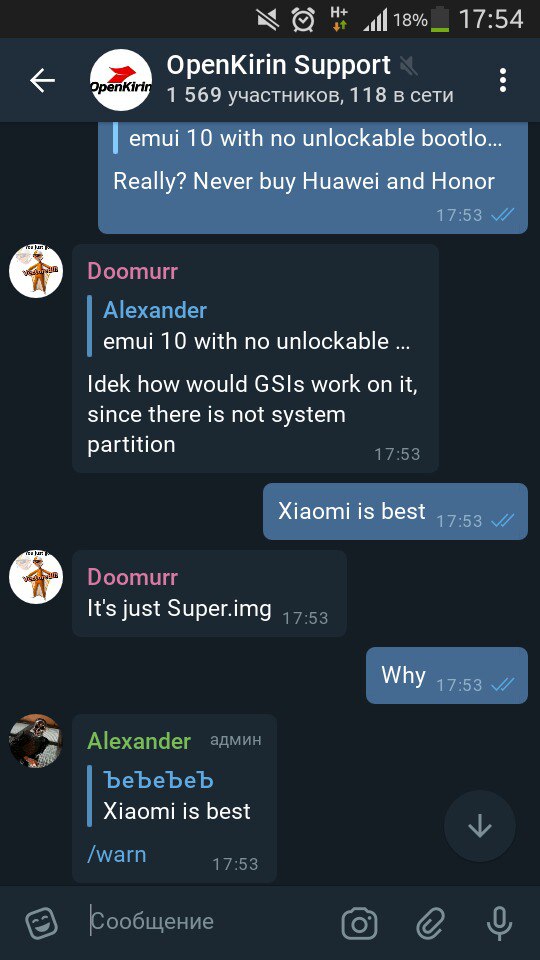Screen dimensions: 540x960
Task: Select the sent 'Why' message bubble
Action: [447, 675]
